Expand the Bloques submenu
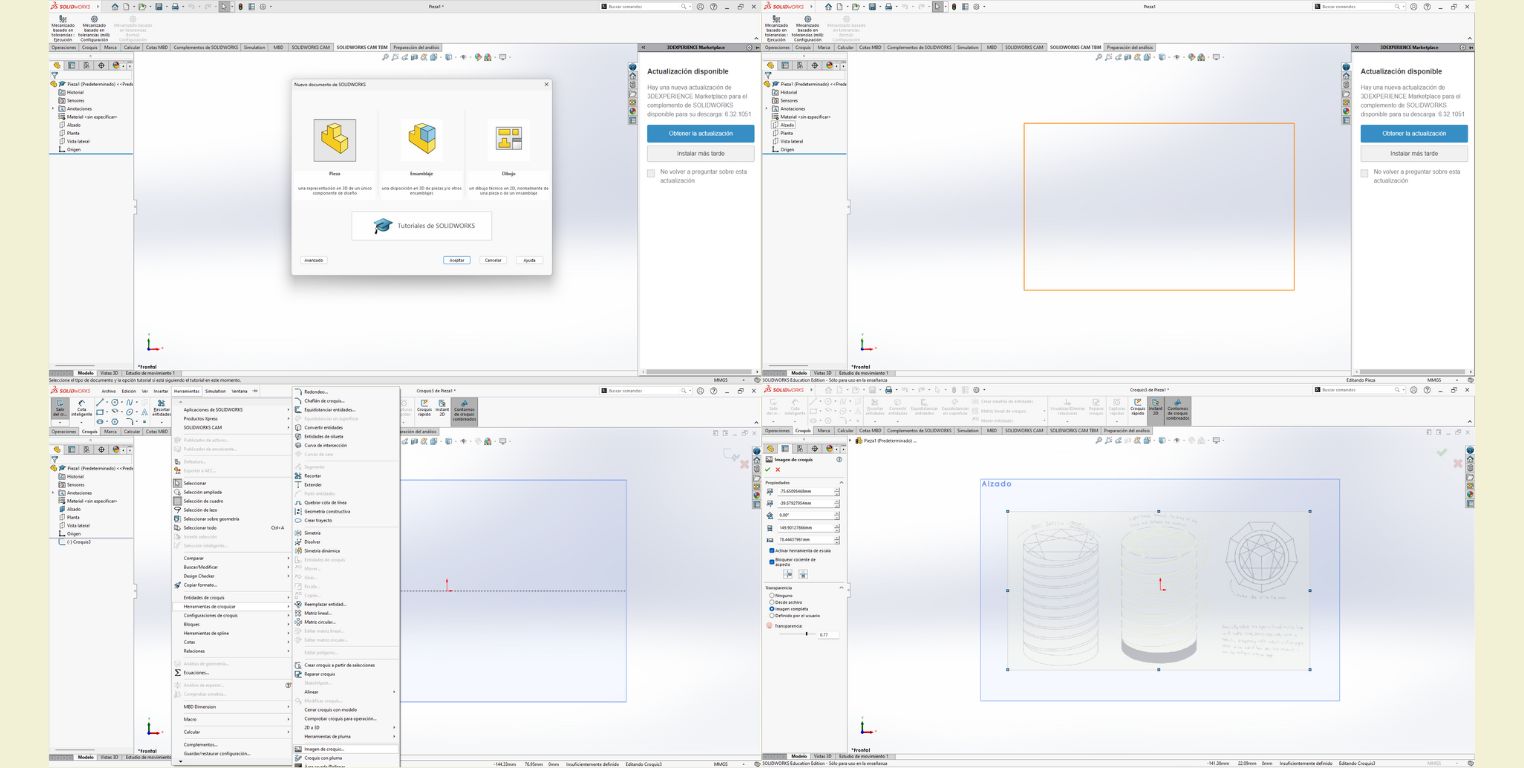1524x768 pixels. [230, 624]
